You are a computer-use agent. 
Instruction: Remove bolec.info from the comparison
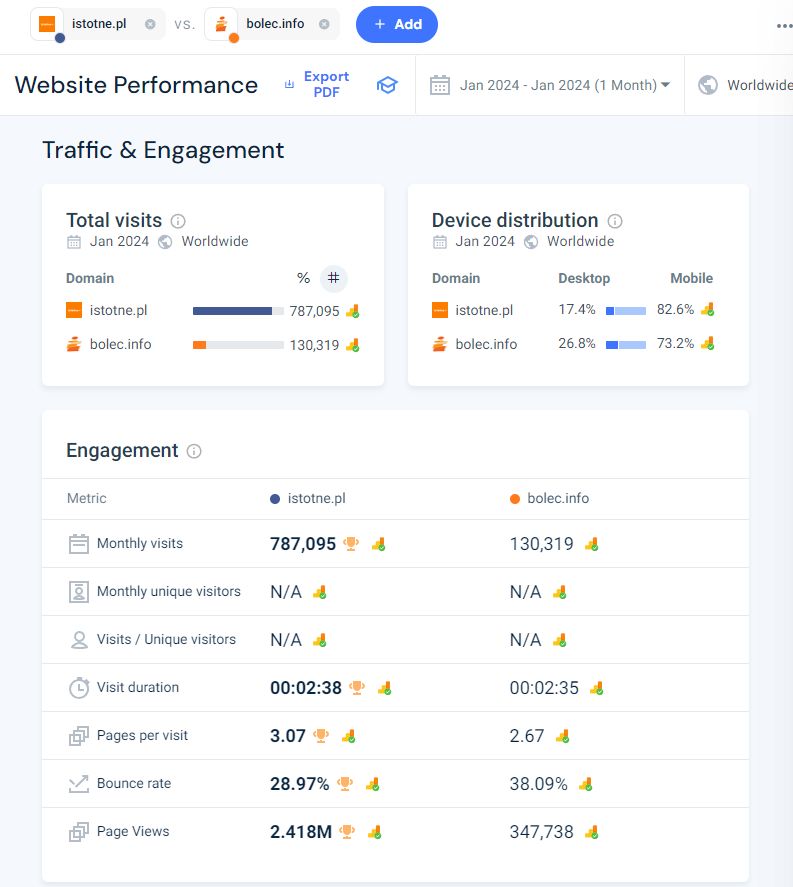coord(324,24)
